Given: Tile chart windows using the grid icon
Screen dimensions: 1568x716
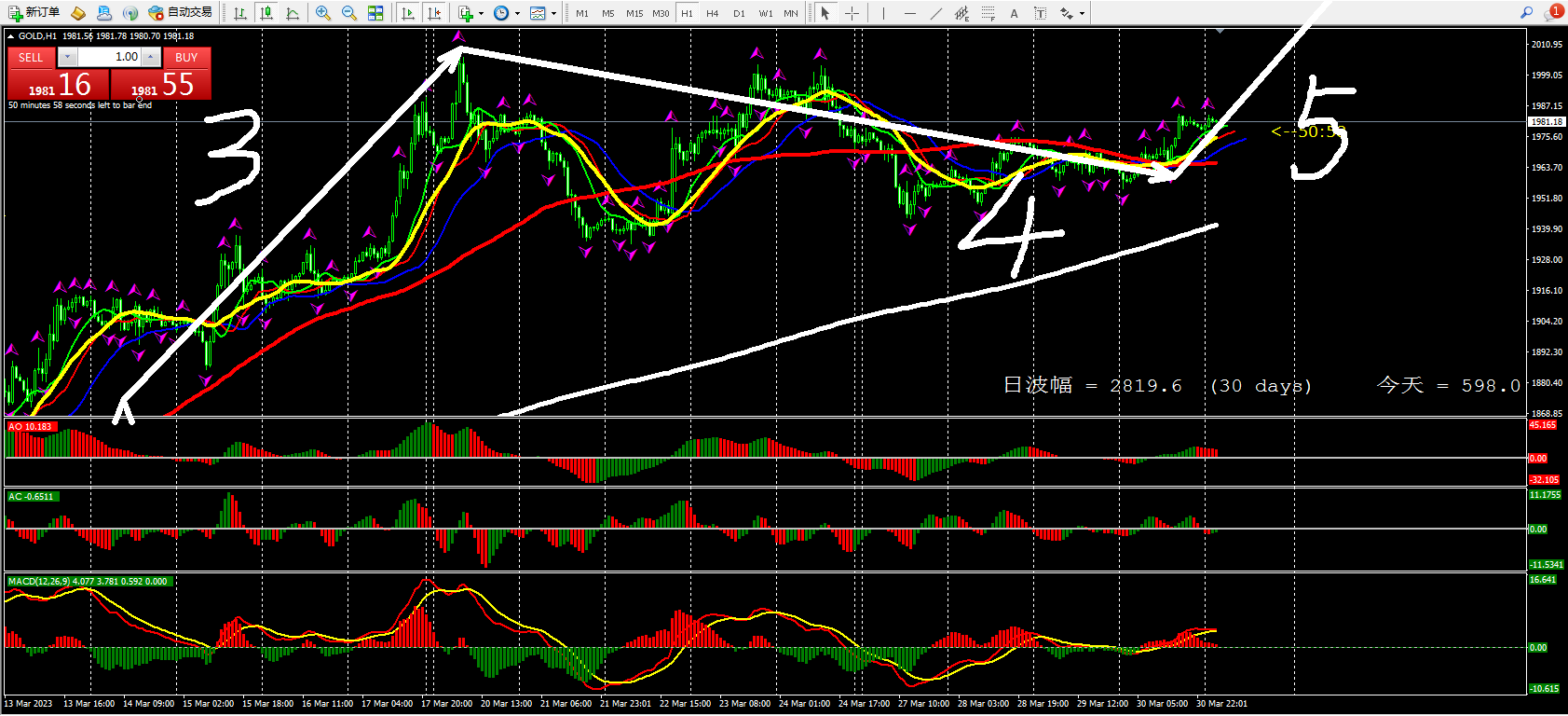Looking at the screenshot, I should coord(375,13).
